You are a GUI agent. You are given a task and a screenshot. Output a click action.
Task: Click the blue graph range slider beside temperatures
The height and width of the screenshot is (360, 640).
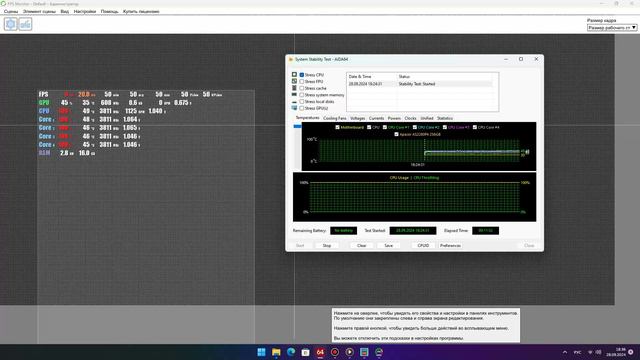coord(298,127)
